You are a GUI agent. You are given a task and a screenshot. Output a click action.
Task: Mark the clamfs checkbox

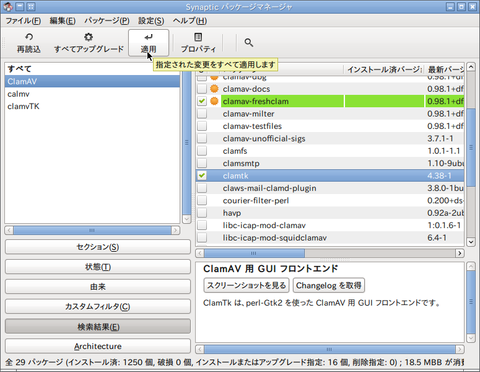pos(202,151)
